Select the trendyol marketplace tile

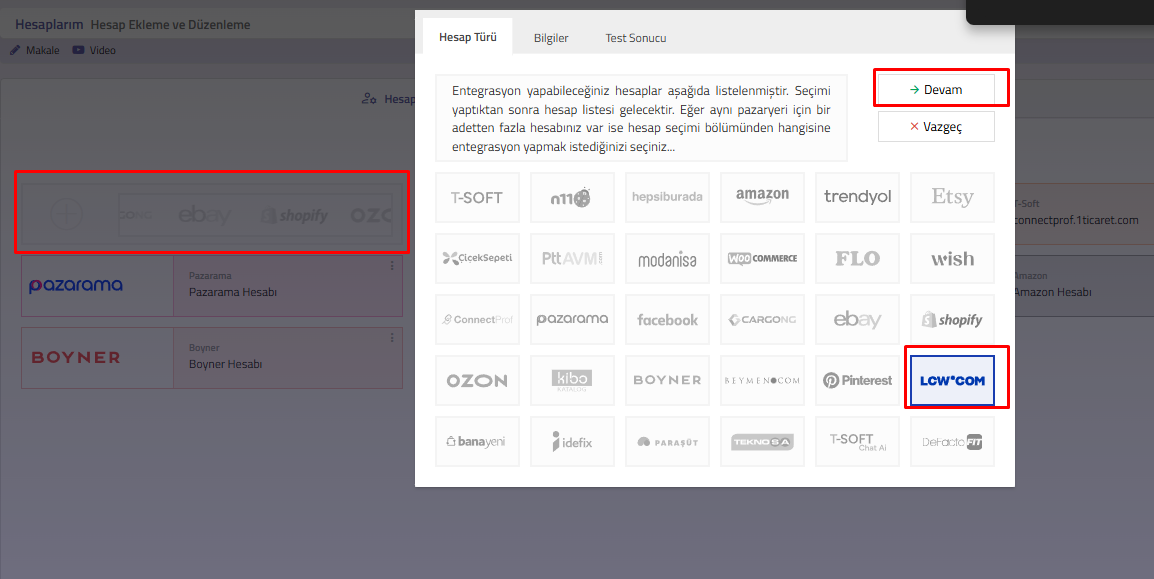857,197
